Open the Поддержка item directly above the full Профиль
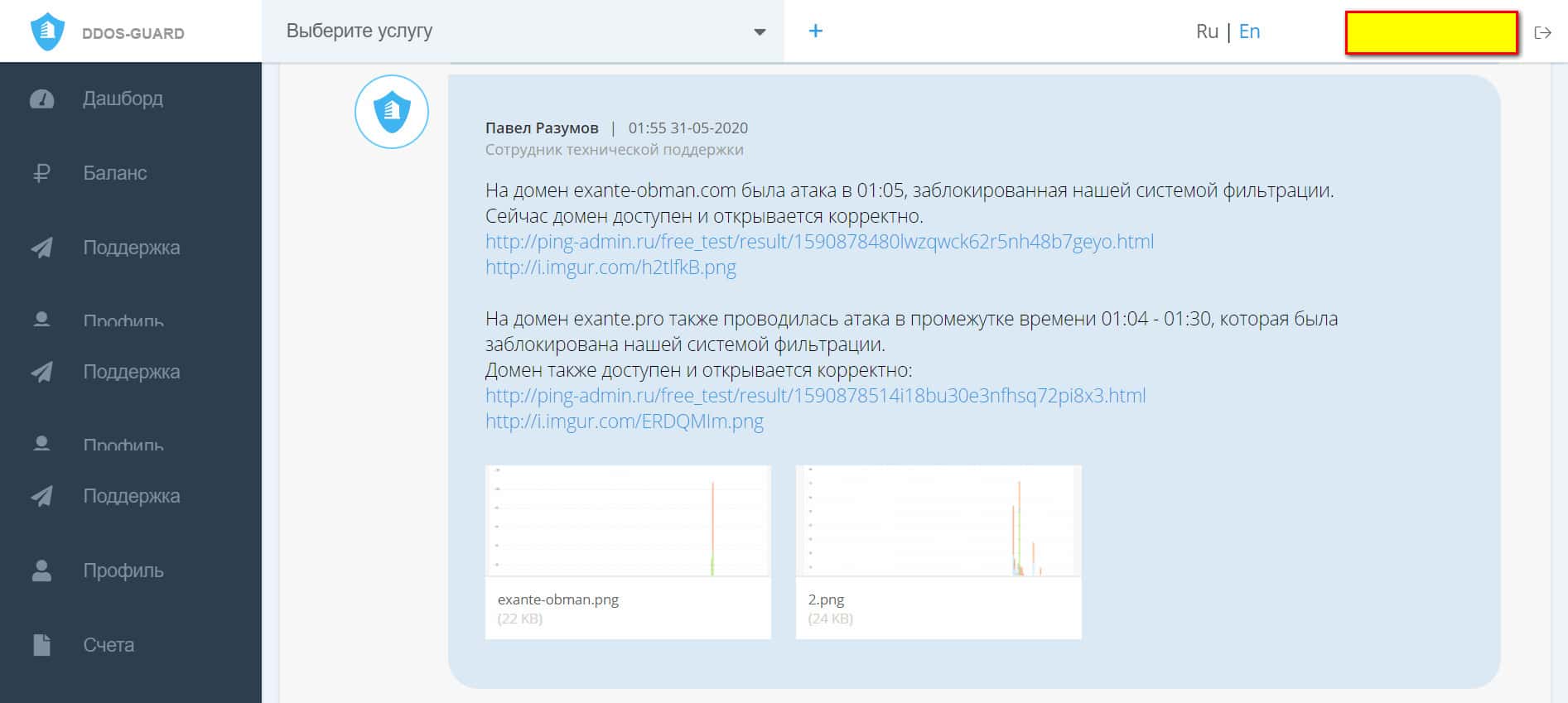Viewport: 1568px width, 703px height. 131,496
